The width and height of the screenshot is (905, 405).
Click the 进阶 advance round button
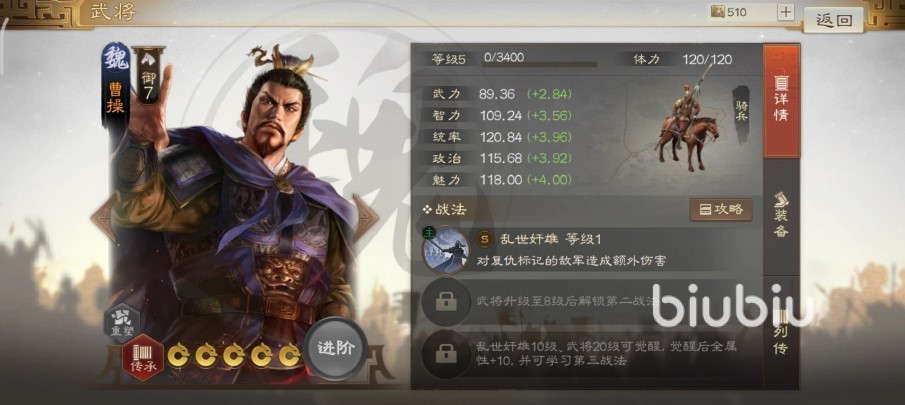(x=335, y=348)
